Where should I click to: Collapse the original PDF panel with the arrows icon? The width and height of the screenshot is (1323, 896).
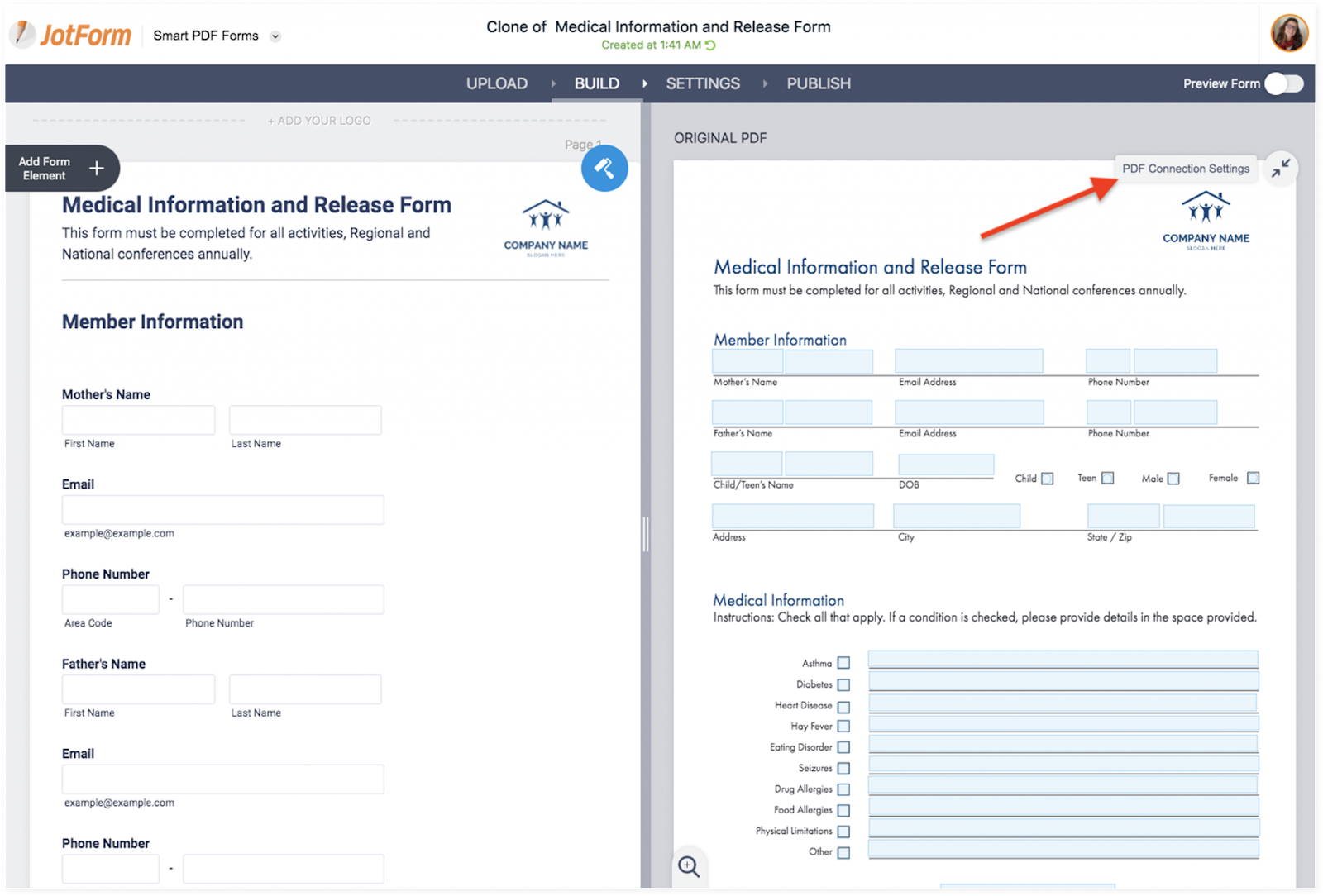tap(1281, 169)
